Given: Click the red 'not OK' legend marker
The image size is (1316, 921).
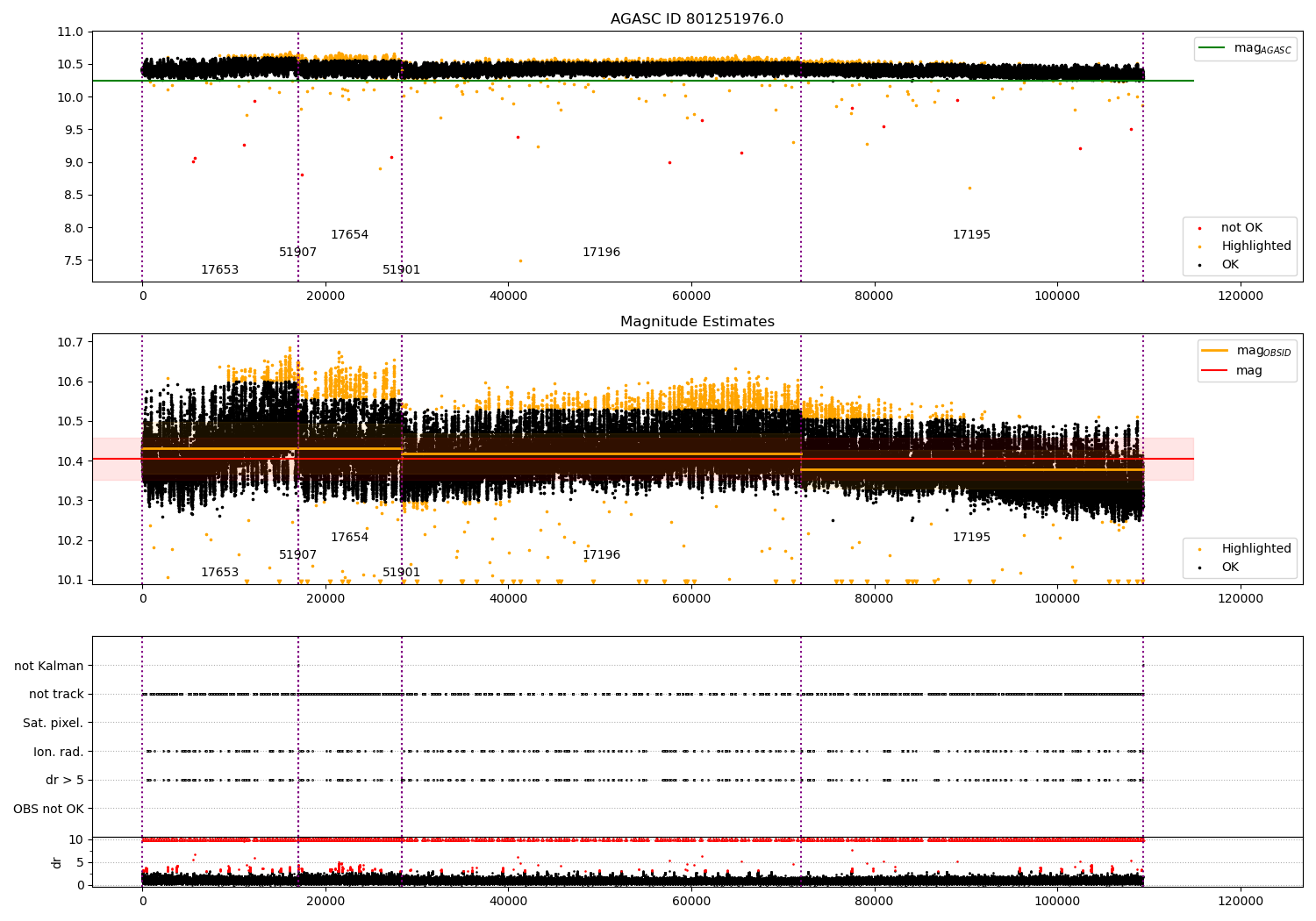Looking at the screenshot, I should (1199, 228).
